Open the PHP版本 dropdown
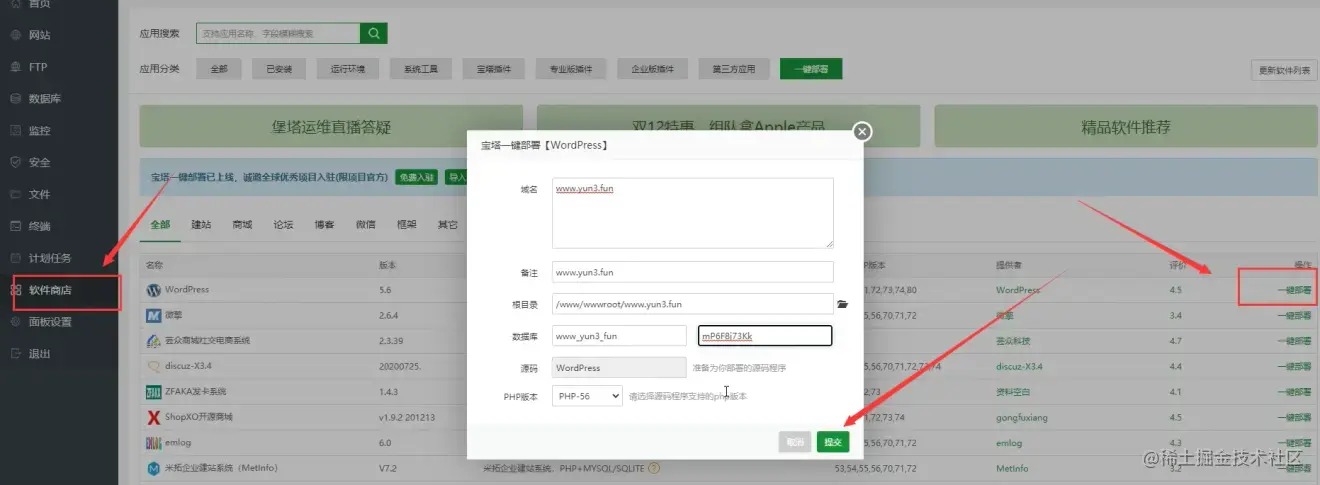Image resolution: width=1320 pixels, height=485 pixels. [x=587, y=396]
